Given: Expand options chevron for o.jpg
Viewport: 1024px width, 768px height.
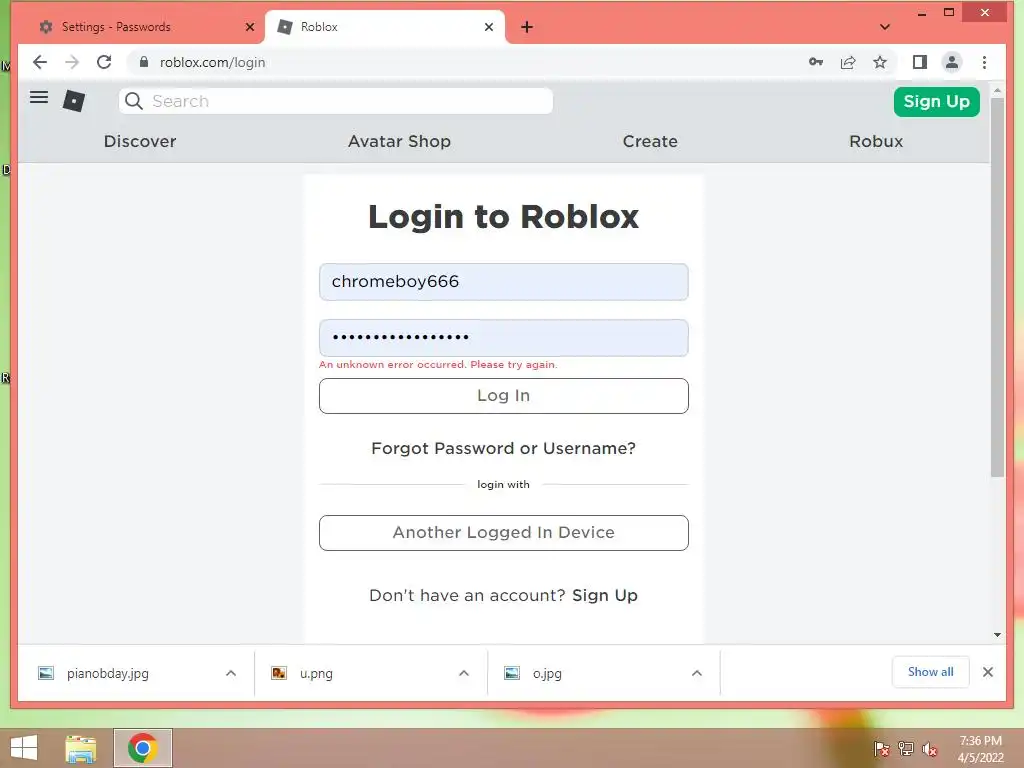Looking at the screenshot, I should [697, 673].
